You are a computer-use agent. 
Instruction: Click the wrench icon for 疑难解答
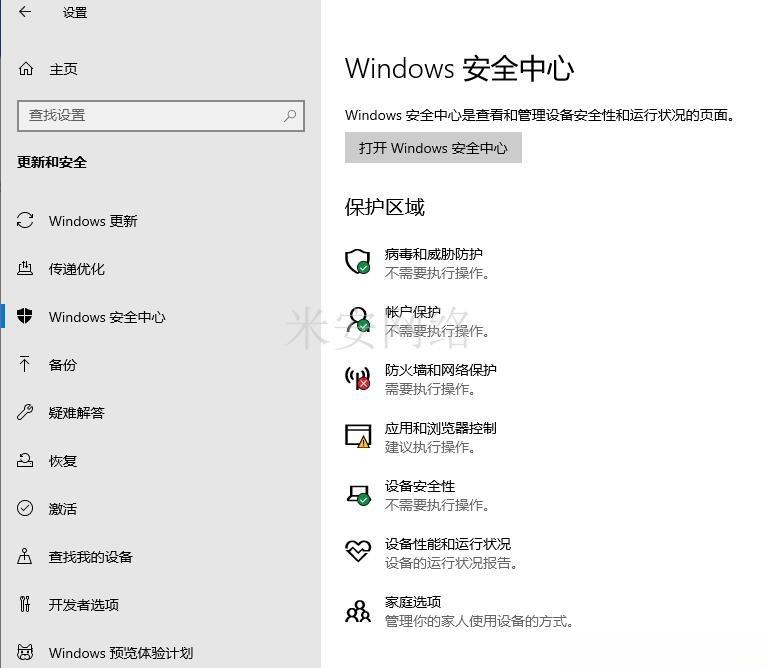point(25,412)
